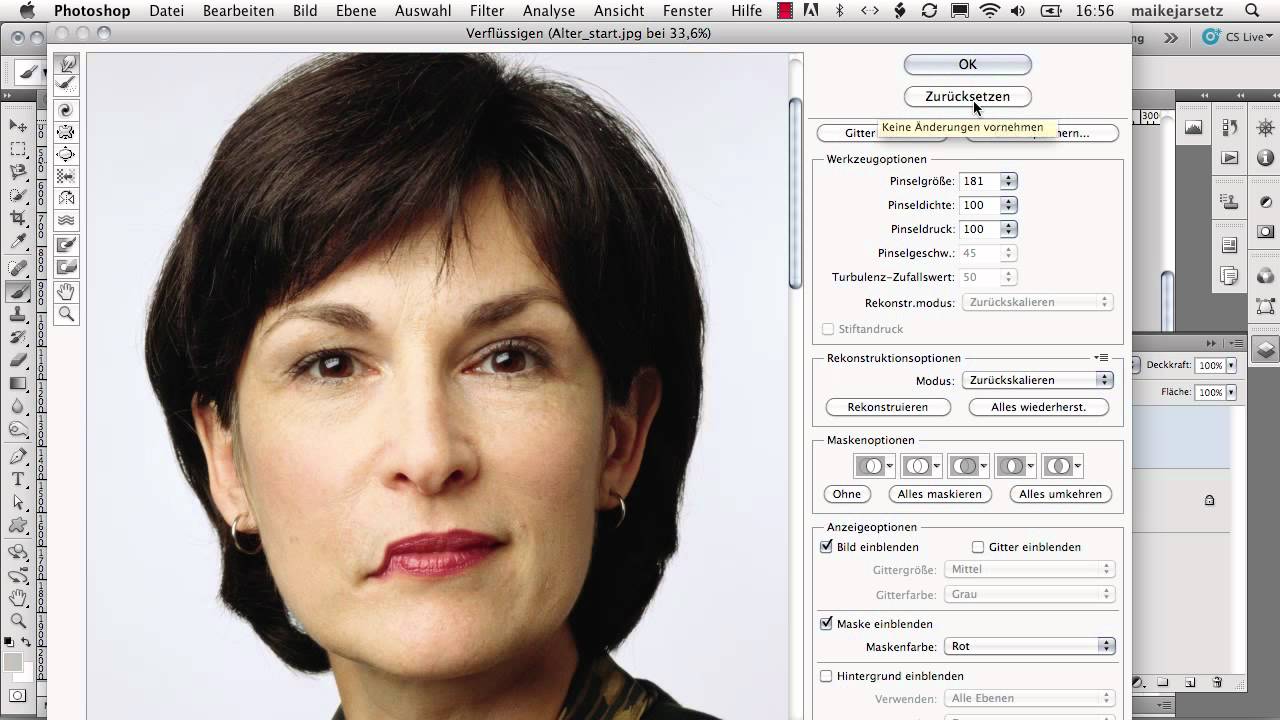Viewport: 1280px width, 720px height.
Task: Select the Rectangular Marquee tool
Action: 18,149
